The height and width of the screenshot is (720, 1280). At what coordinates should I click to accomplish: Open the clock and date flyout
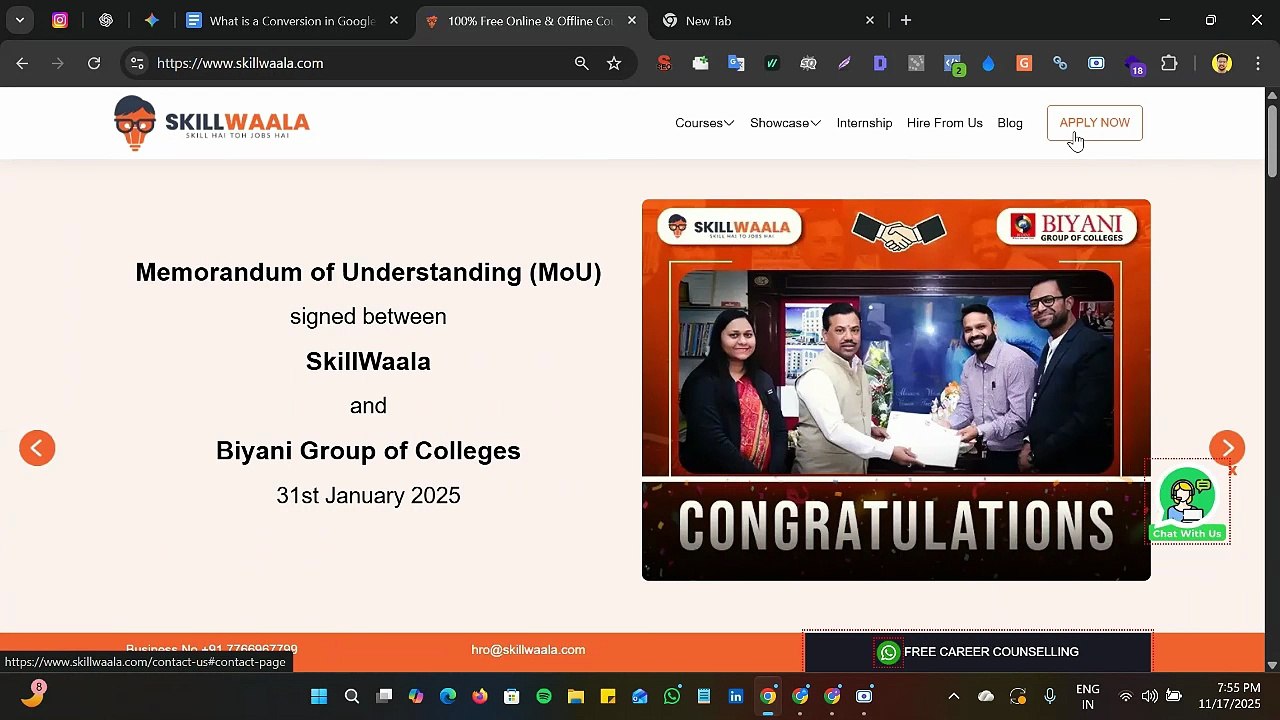pyautogui.click(x=1230, y=696)
